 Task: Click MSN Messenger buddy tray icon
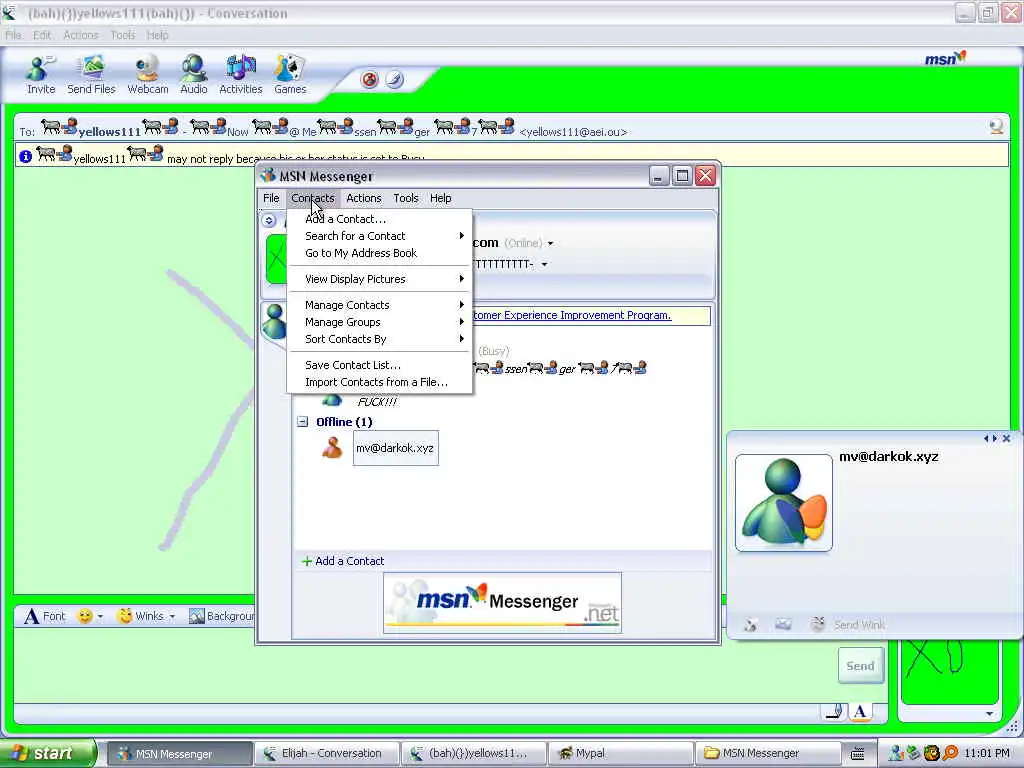tap(897, 754)
